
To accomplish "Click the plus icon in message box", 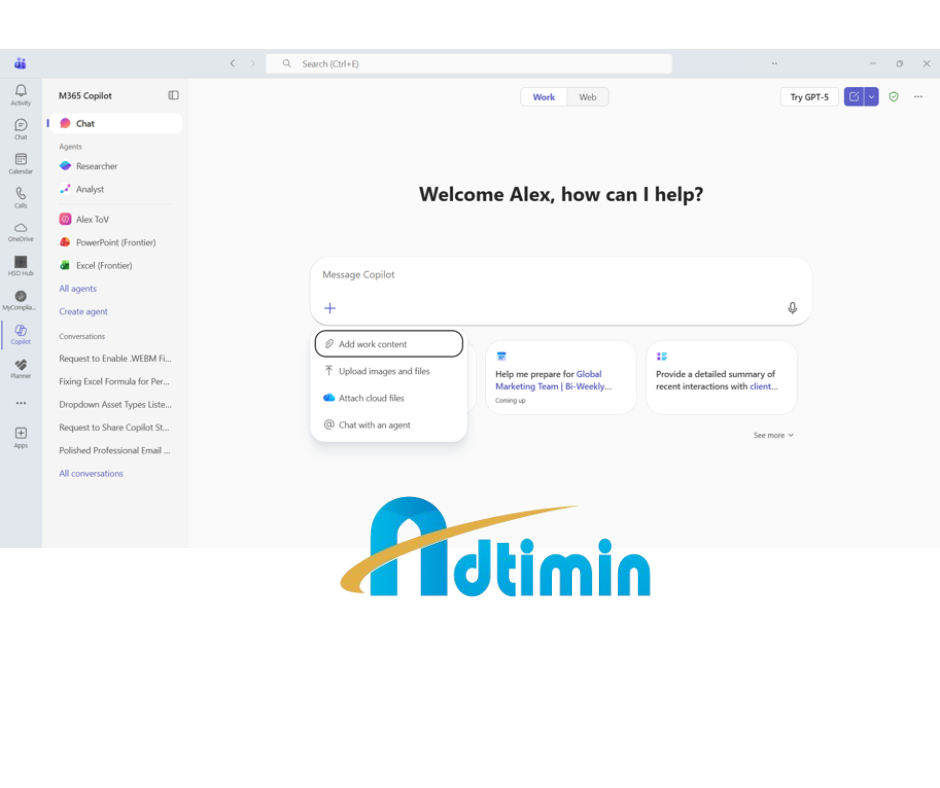I will coord(330,308).
